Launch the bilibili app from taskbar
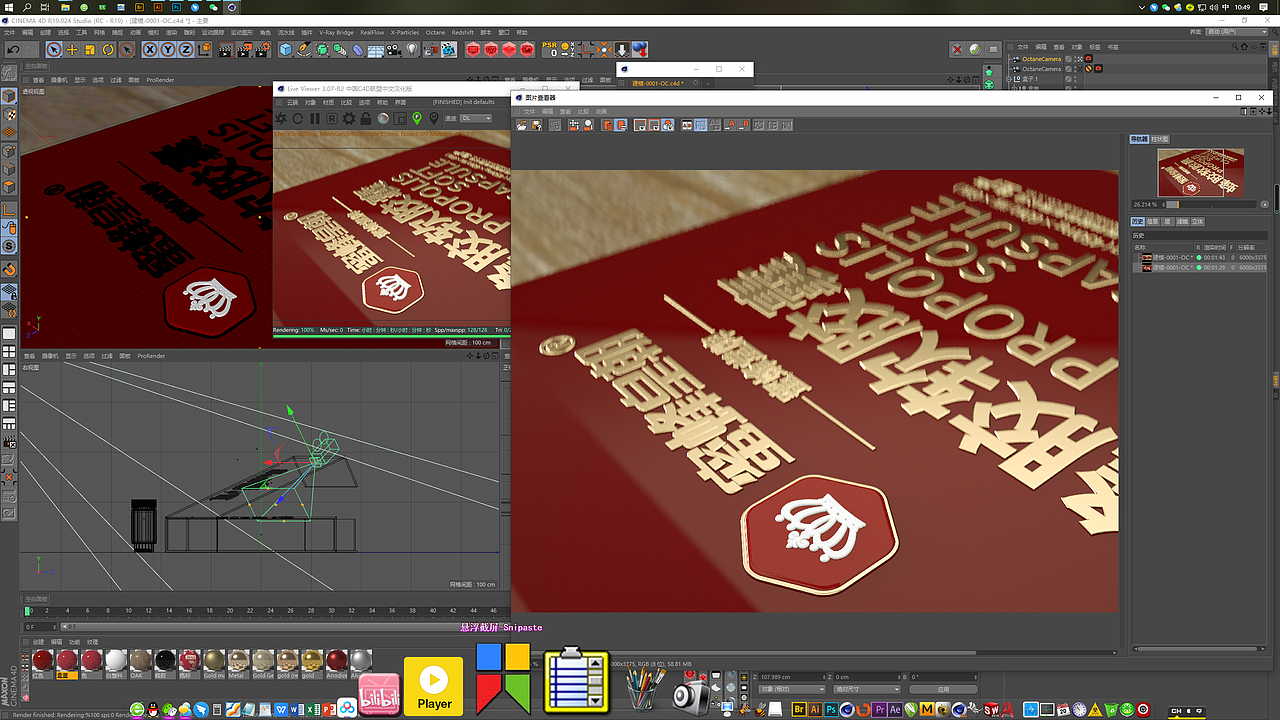1280x720 pixels. 379,695
